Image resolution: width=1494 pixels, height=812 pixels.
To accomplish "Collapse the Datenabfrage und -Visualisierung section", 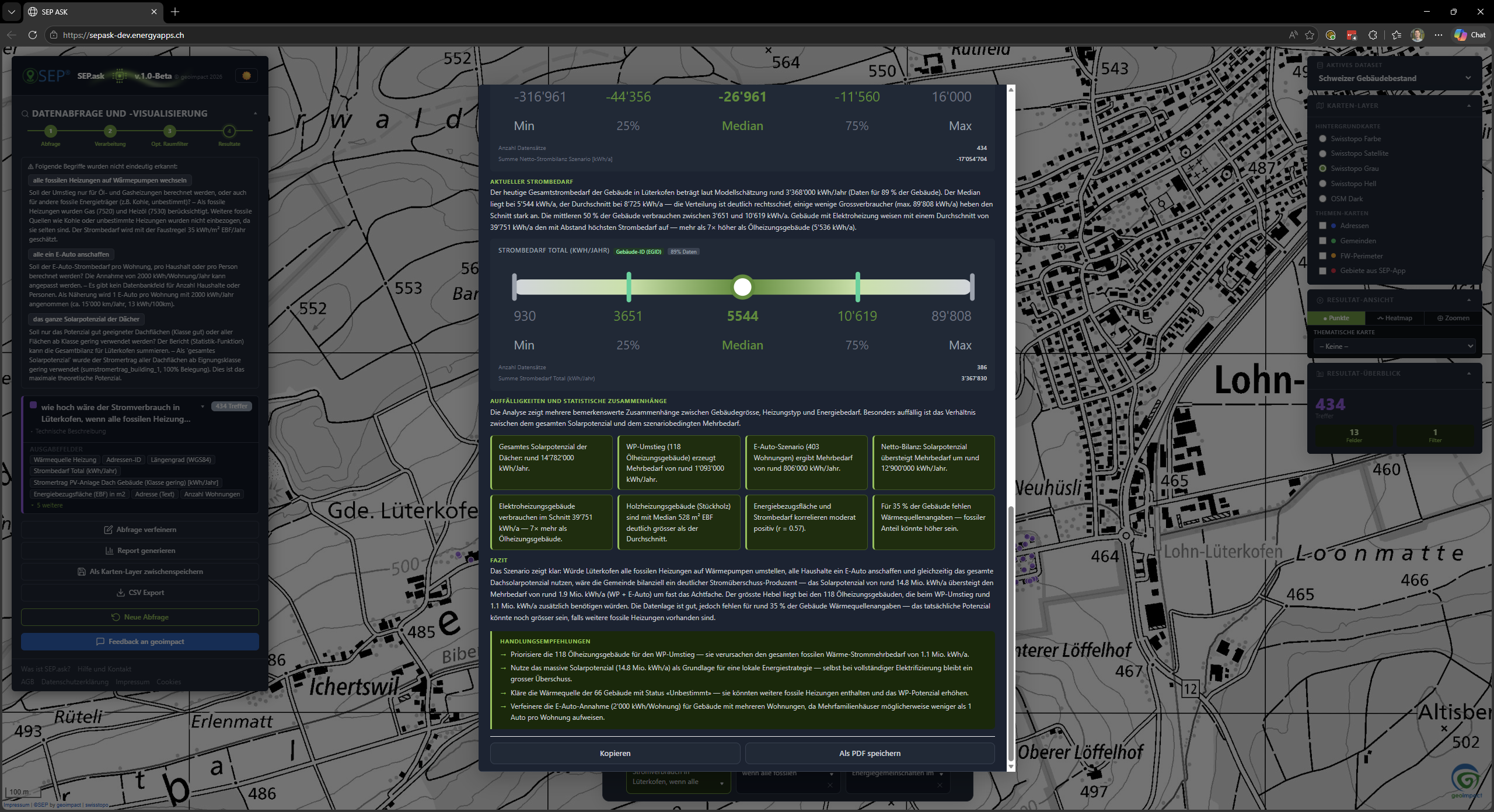I will 255,114.
